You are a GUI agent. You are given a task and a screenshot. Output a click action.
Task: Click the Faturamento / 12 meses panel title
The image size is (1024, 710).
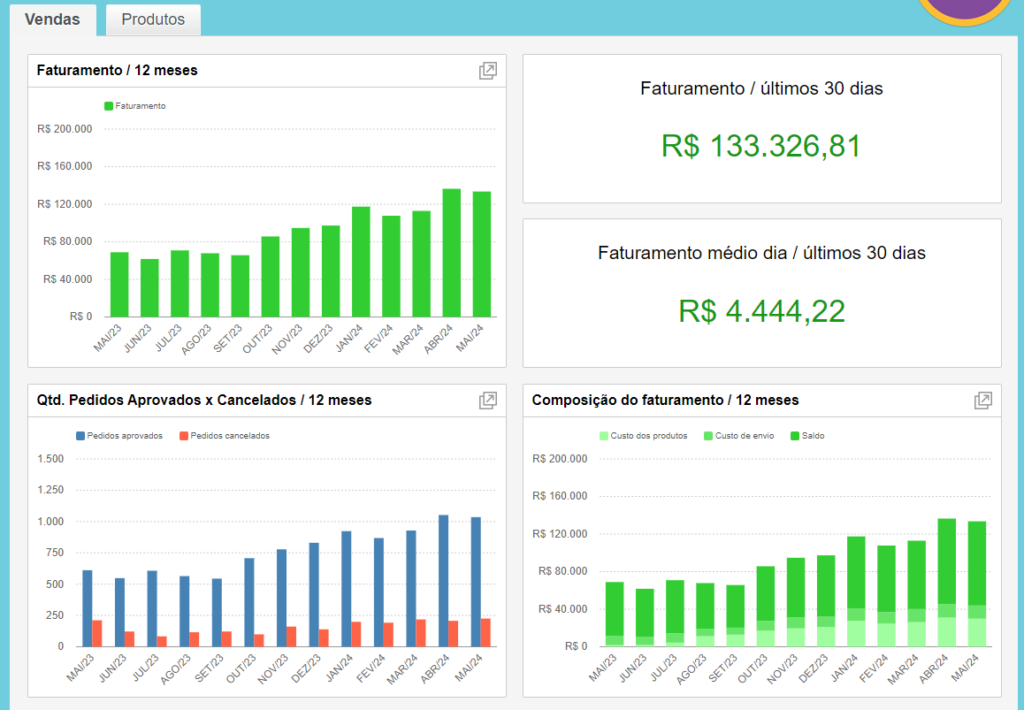tap(117, 71)
